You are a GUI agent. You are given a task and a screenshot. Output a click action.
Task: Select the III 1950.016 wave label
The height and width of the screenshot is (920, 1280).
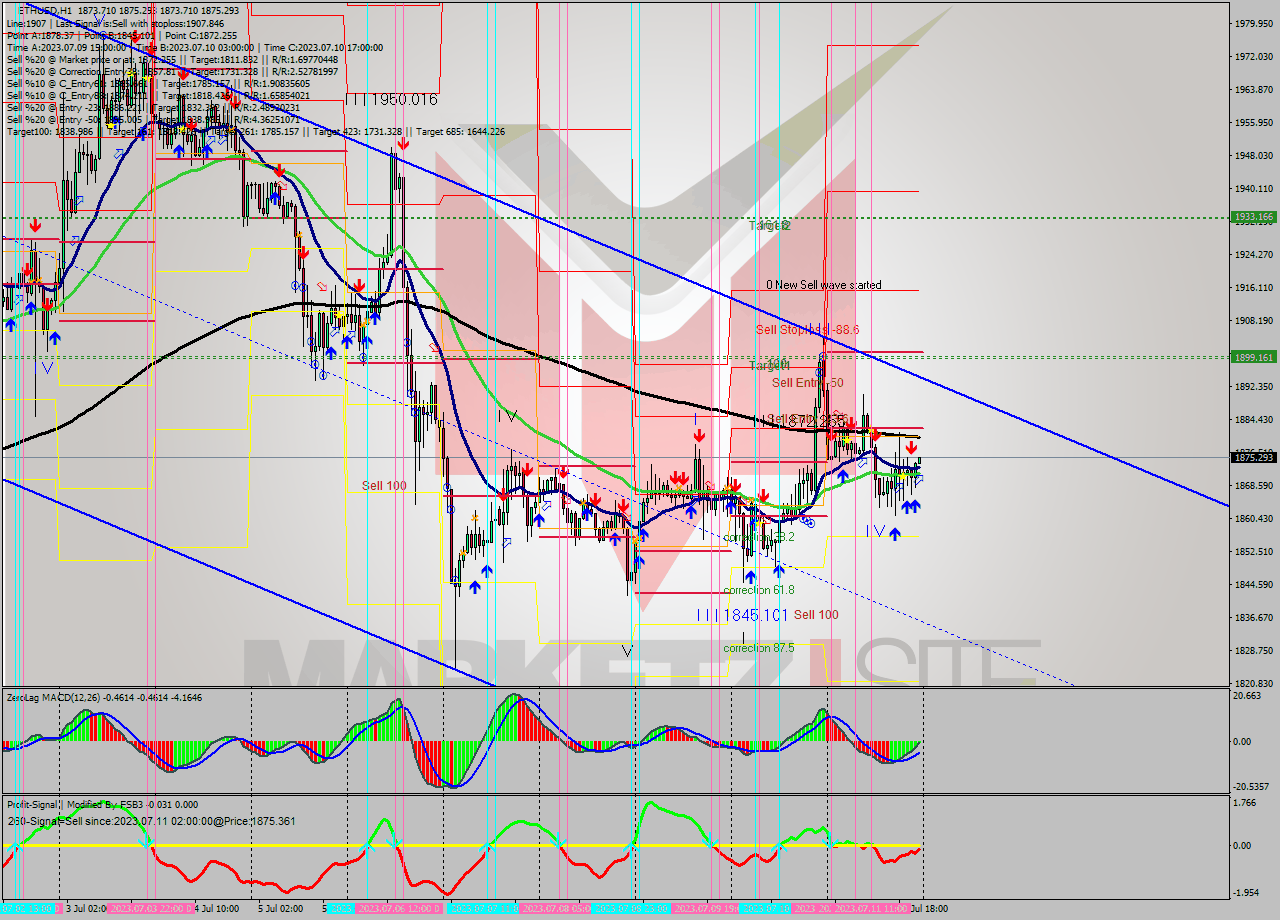[x=391, y=99]
